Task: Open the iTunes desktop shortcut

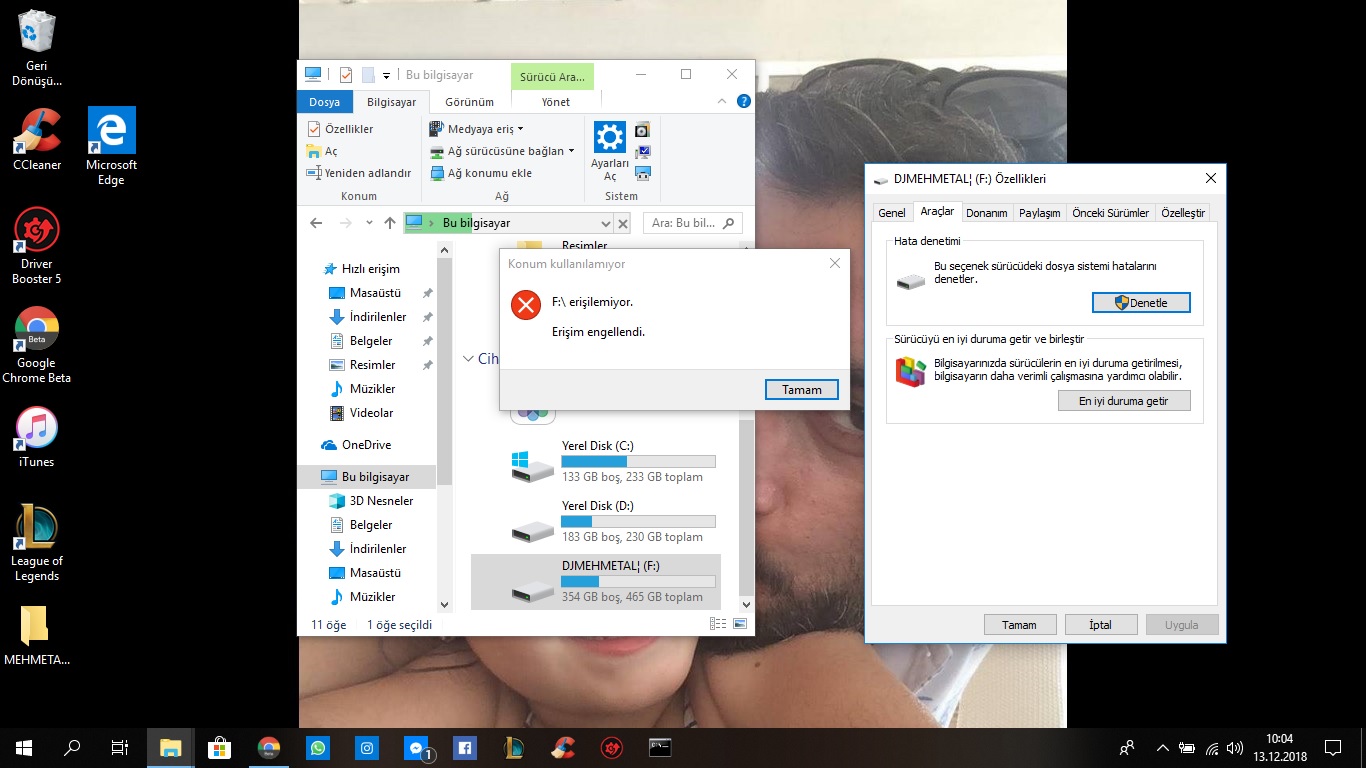Action: pos(37,437)
